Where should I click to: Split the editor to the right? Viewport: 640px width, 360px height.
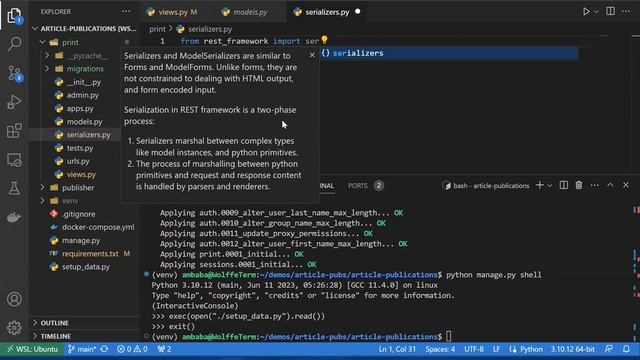pyautogui.click(x=611, y=11)
